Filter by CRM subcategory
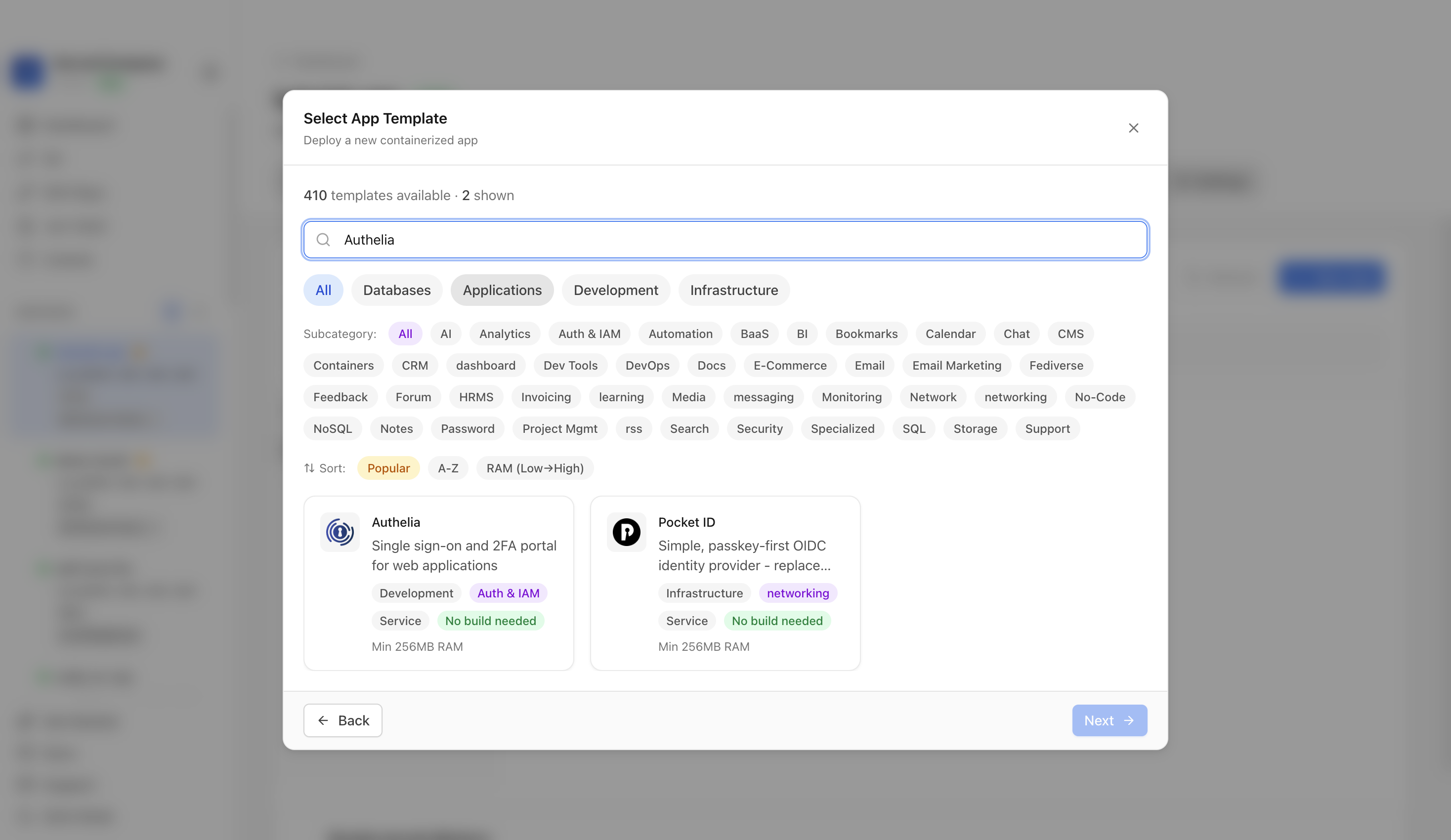1451x840 pixels. click(415, 366)
